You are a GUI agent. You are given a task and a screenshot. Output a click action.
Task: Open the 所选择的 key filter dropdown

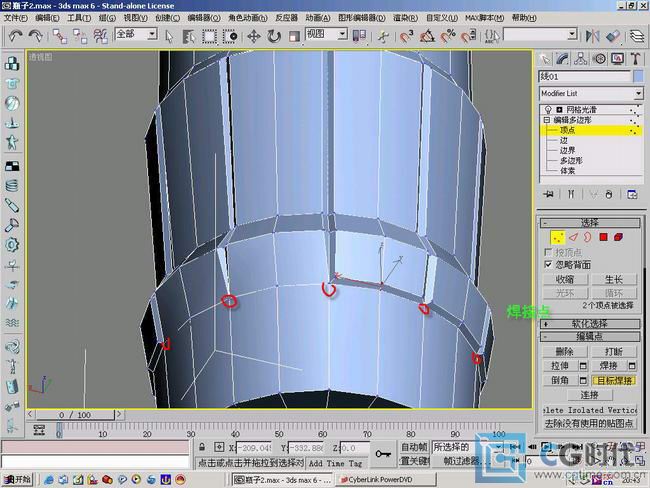[499, 447]
